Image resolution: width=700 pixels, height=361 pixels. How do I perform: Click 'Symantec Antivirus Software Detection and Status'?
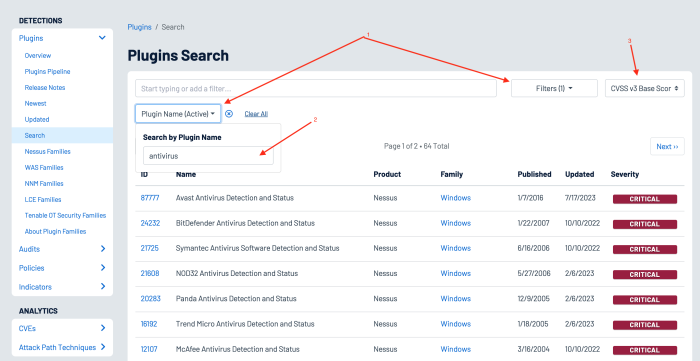click(258, 248)
